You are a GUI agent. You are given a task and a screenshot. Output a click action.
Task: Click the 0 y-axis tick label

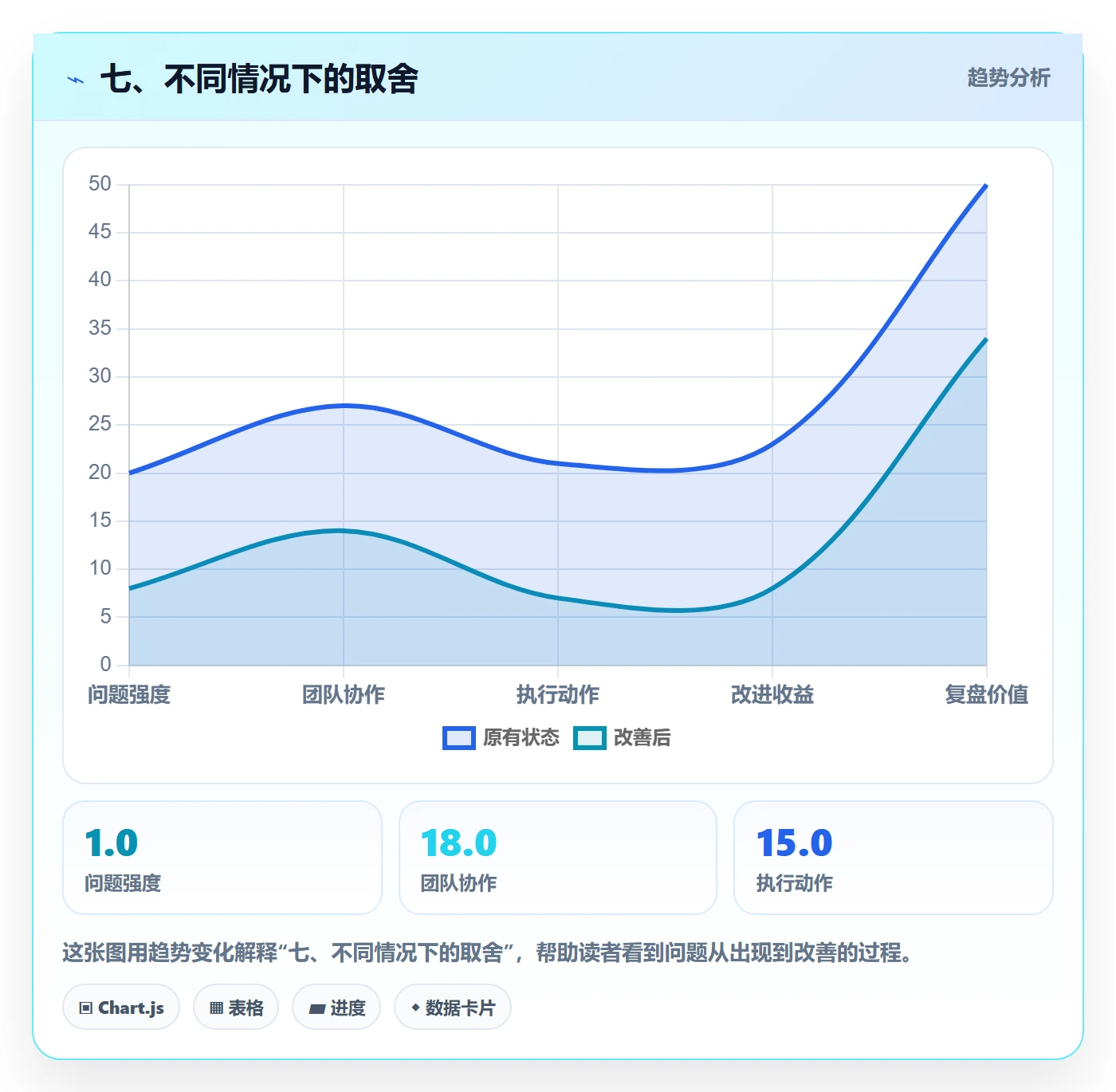coord(106,664)
